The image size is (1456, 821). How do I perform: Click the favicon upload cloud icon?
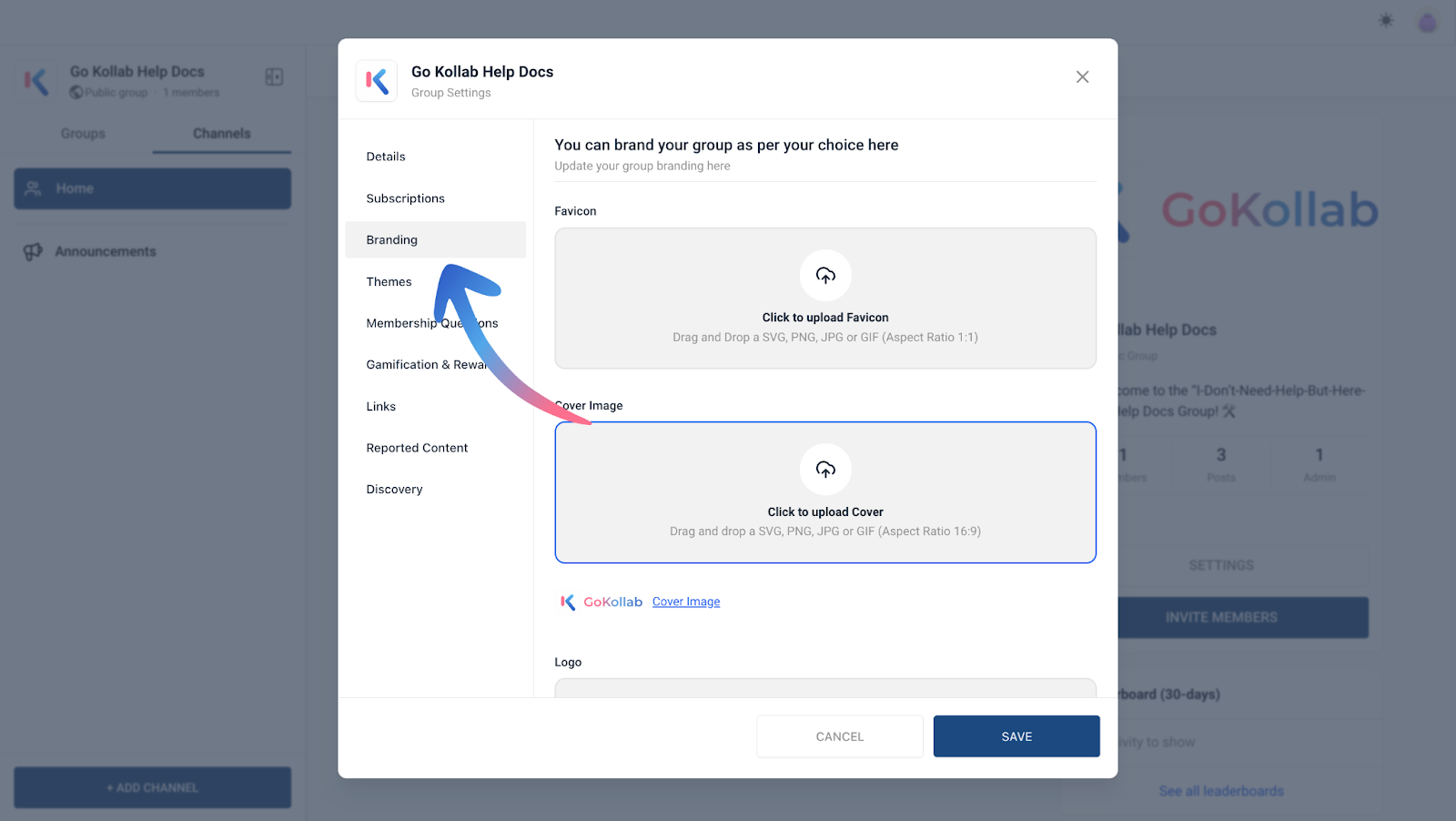pyautogui.click(x=825, y=275)
